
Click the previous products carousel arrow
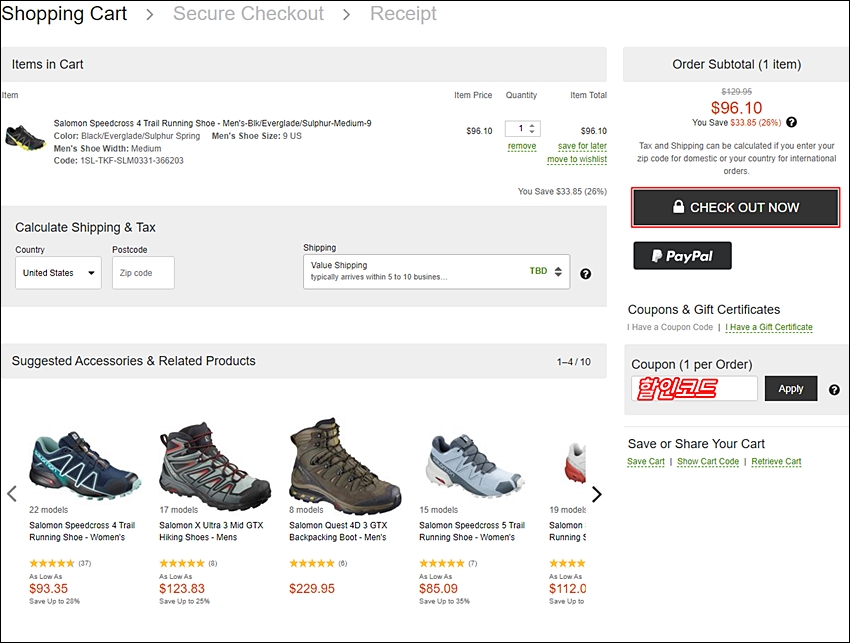[12, 494]
